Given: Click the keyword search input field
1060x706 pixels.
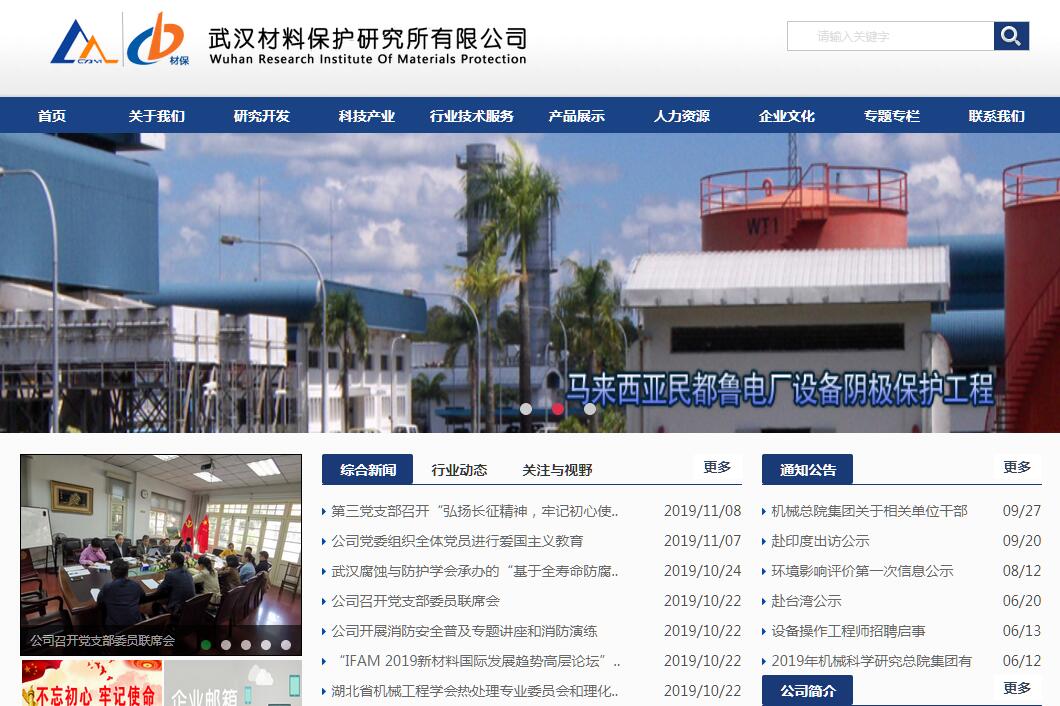Looking at the screenshot, I should pos(890,37).
